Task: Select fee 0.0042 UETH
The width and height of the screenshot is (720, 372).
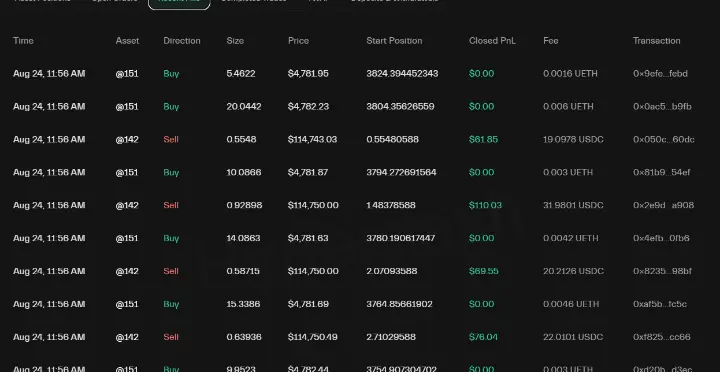Action: [x=571, y=238]
